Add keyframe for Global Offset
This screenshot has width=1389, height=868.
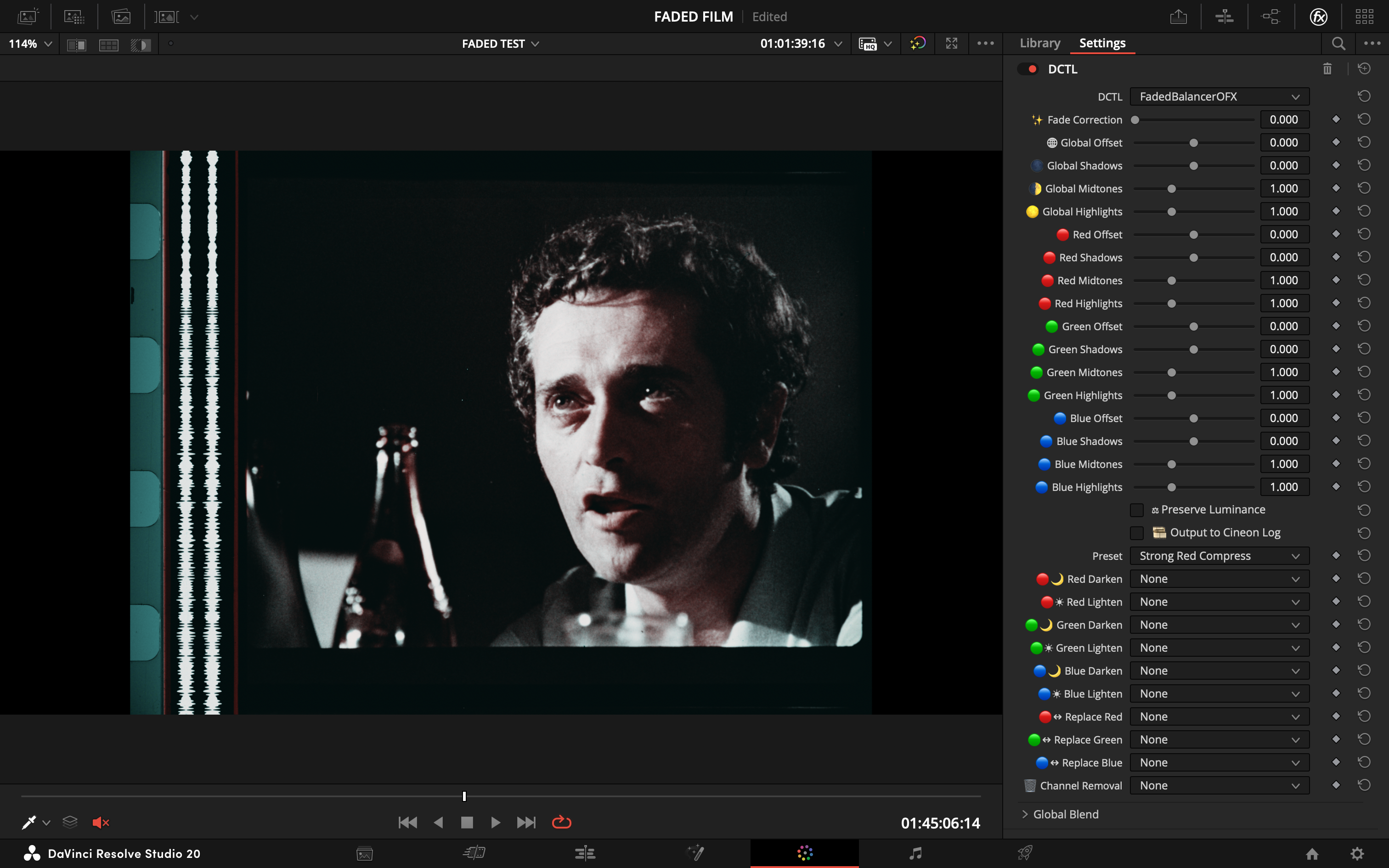1336,142
